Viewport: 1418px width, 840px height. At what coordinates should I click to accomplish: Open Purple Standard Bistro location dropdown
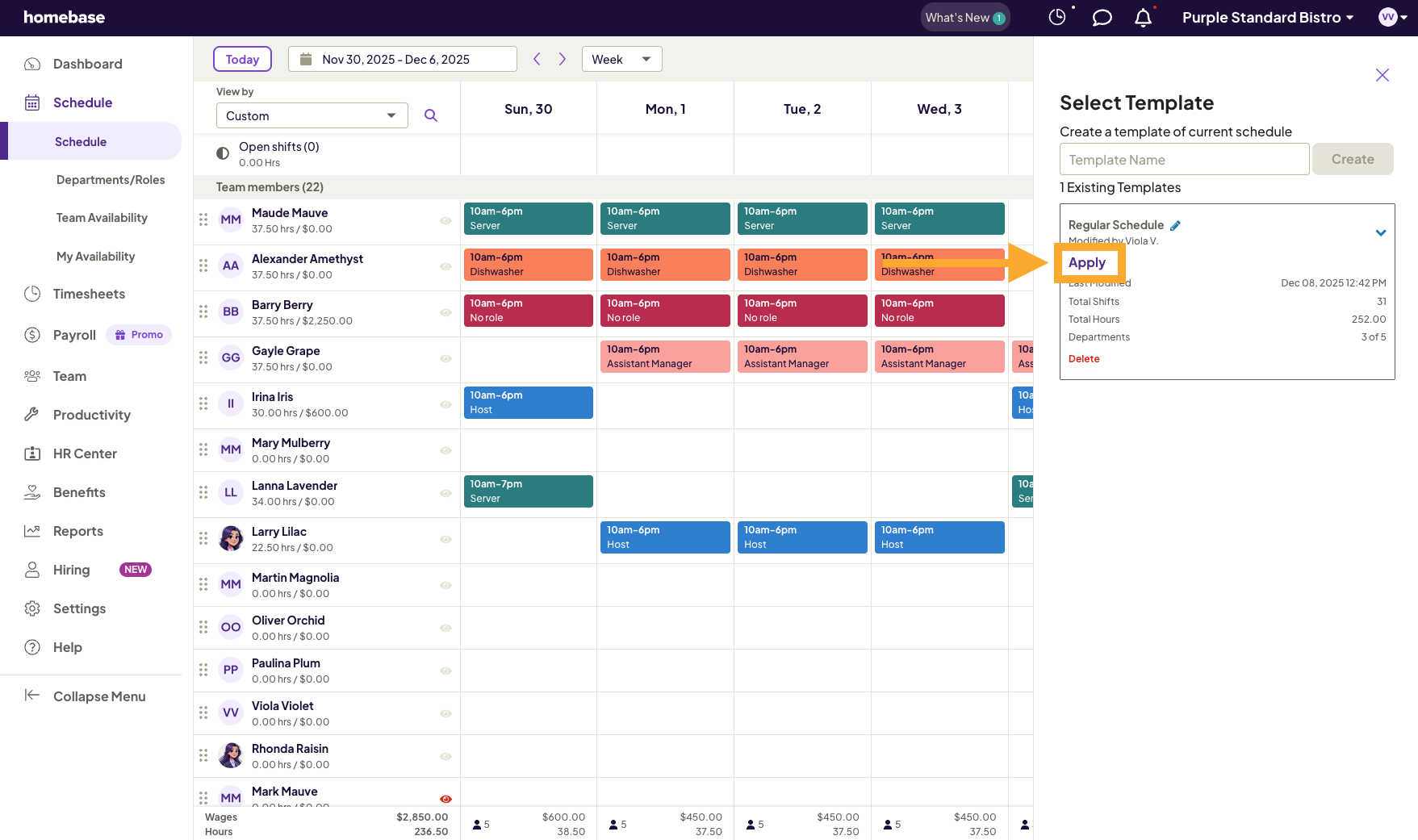[1267, 18]
